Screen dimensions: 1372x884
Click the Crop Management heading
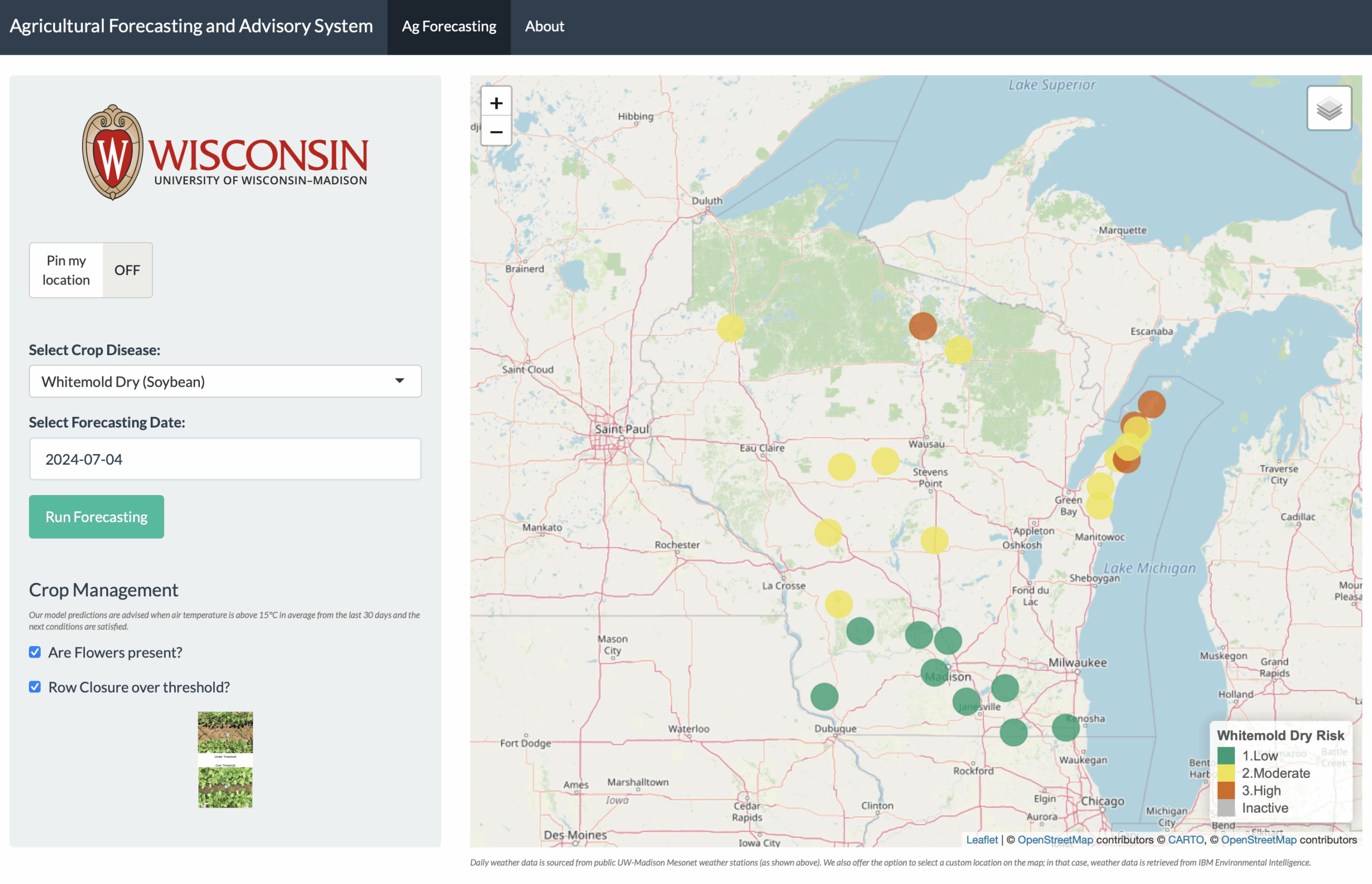103,589
